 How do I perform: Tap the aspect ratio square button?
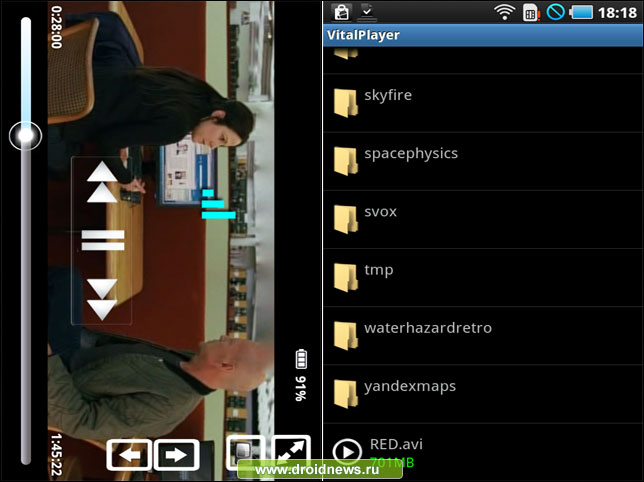coord(245,452)
